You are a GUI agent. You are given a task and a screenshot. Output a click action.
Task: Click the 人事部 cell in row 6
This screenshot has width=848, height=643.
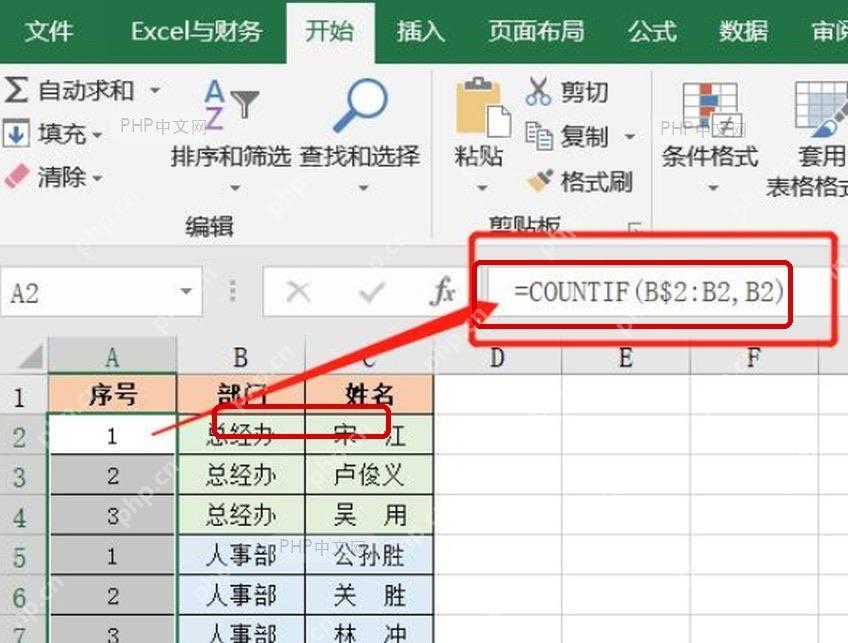[241, 595]
